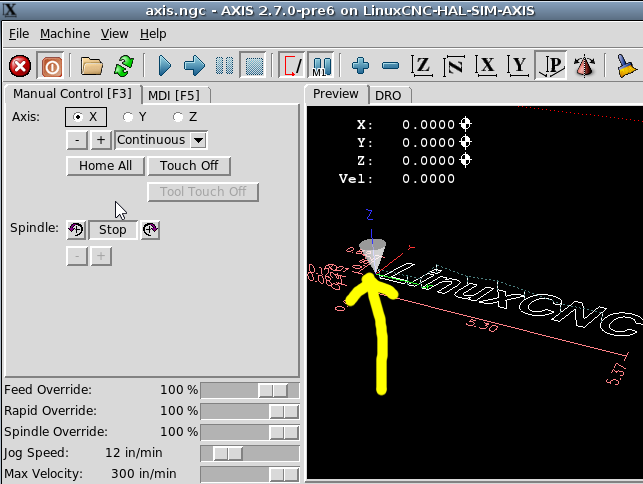Click the spindle Stop button
Screen dimensions: 643x484
click(x=113, y=230)
